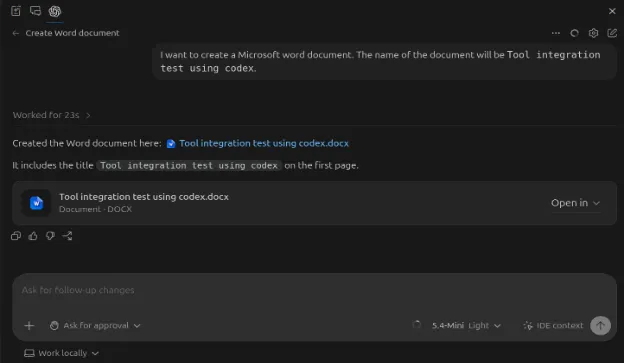Click the inline code 'Tool integration test using codex' in response
Image resolution: width=624 pixels, height=363 pixels.
pyautogui.click(x=189, y=166)
